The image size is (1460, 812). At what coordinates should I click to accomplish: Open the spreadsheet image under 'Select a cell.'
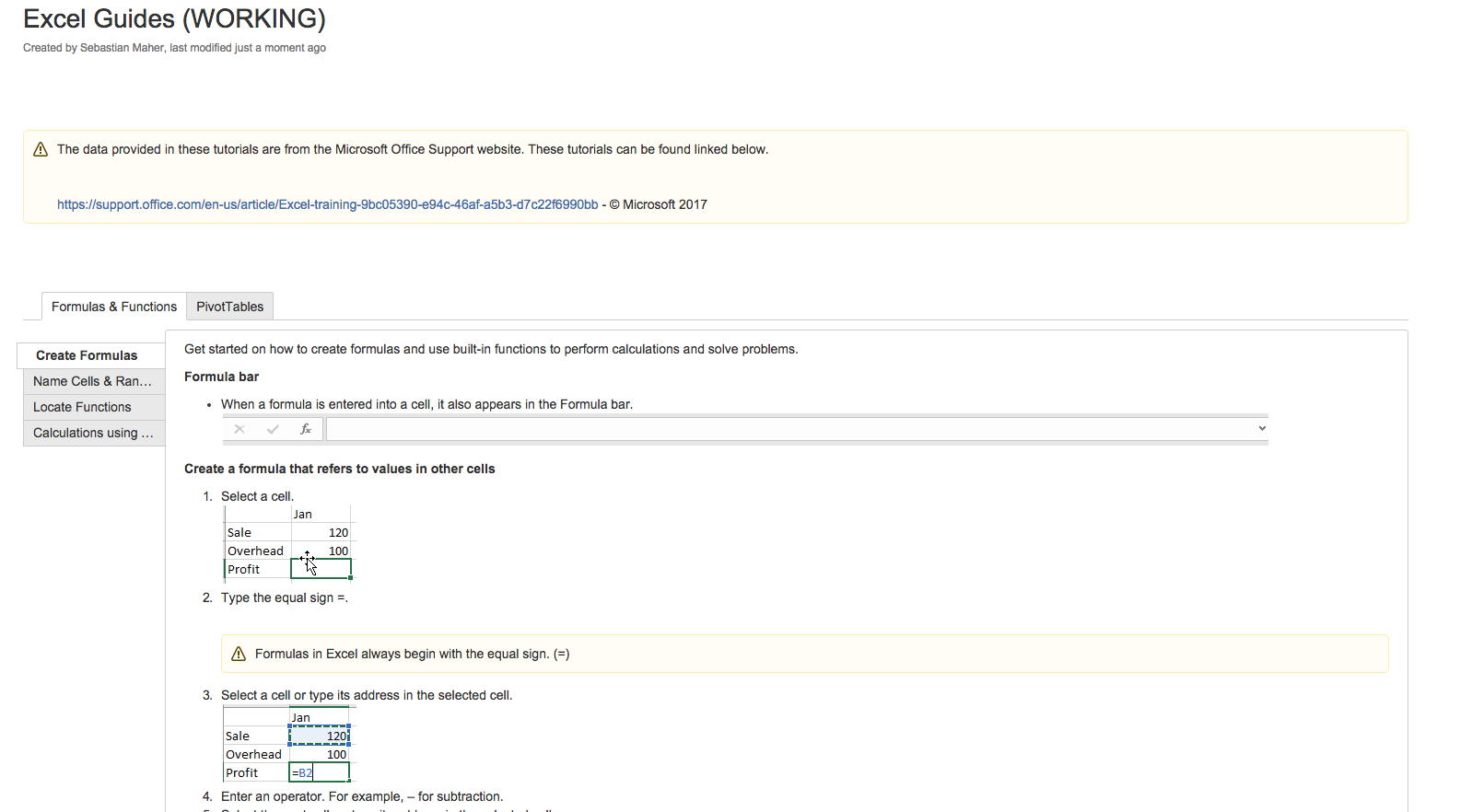[x=288, y=544]
